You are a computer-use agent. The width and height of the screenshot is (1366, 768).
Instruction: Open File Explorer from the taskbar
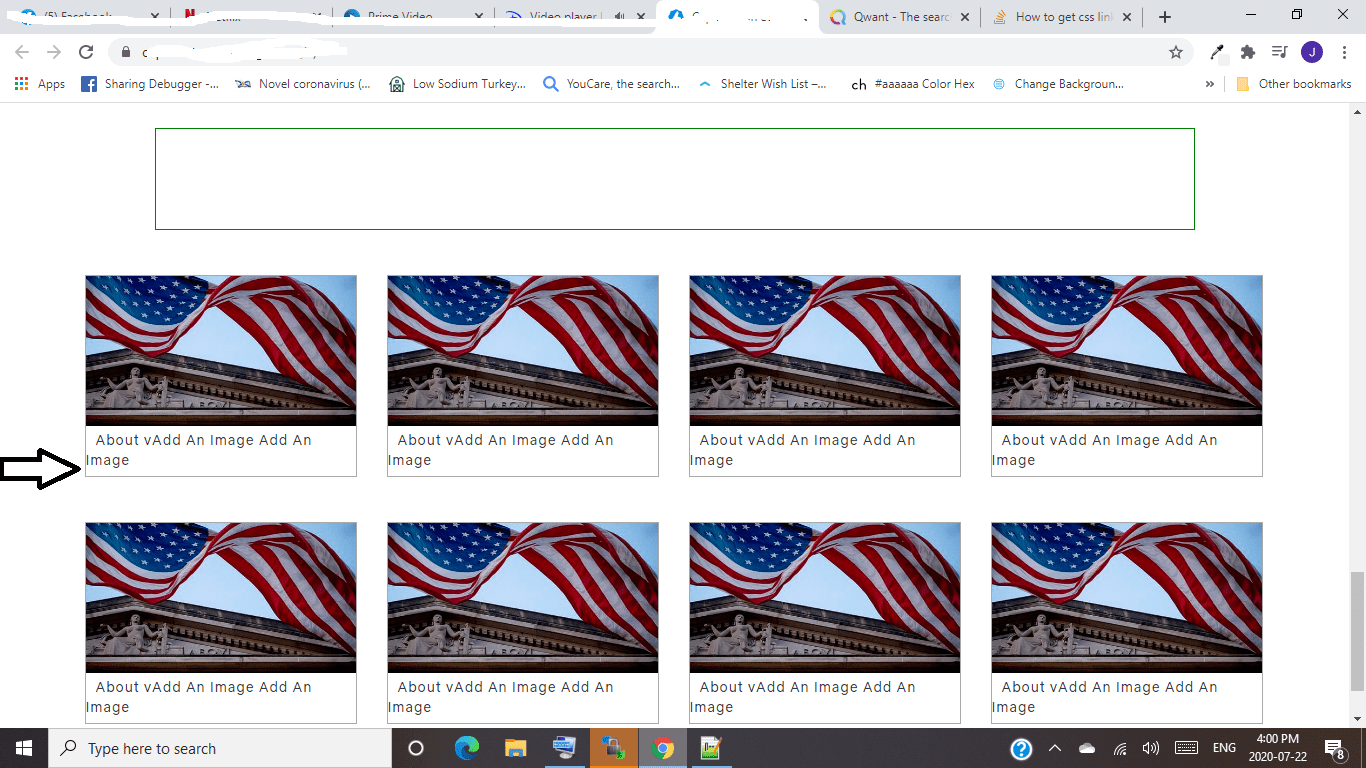click(515, 748)
